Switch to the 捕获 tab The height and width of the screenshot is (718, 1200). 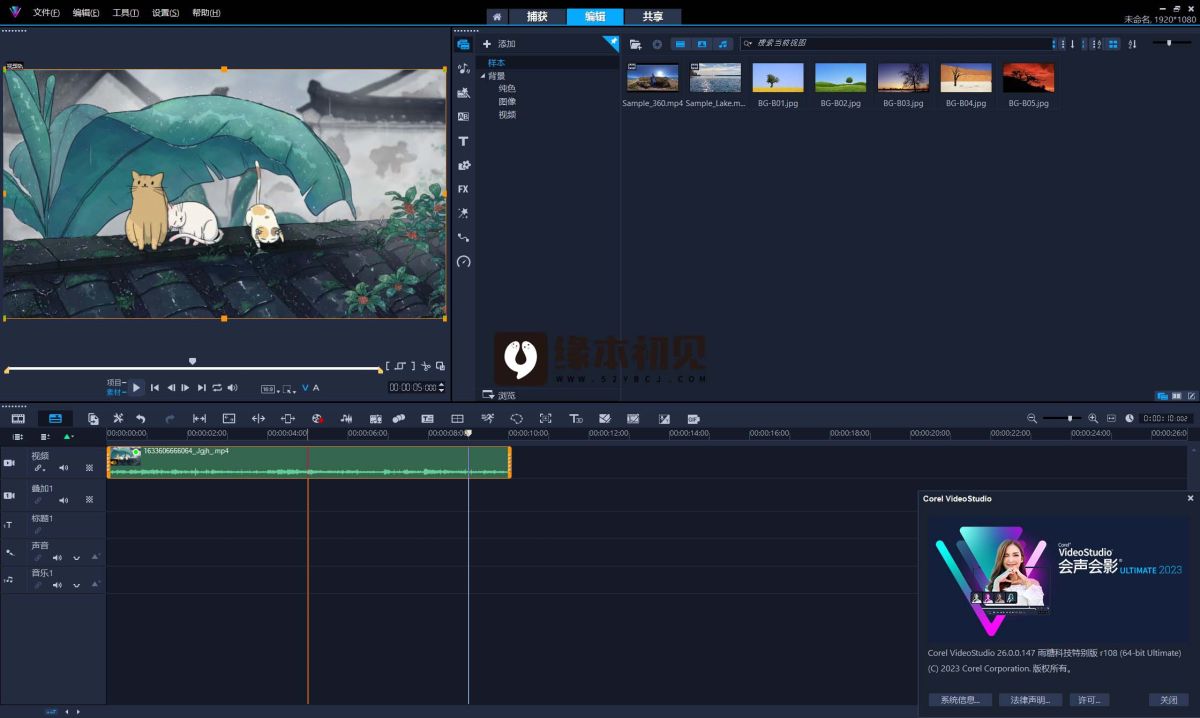[x=538, y=16]
